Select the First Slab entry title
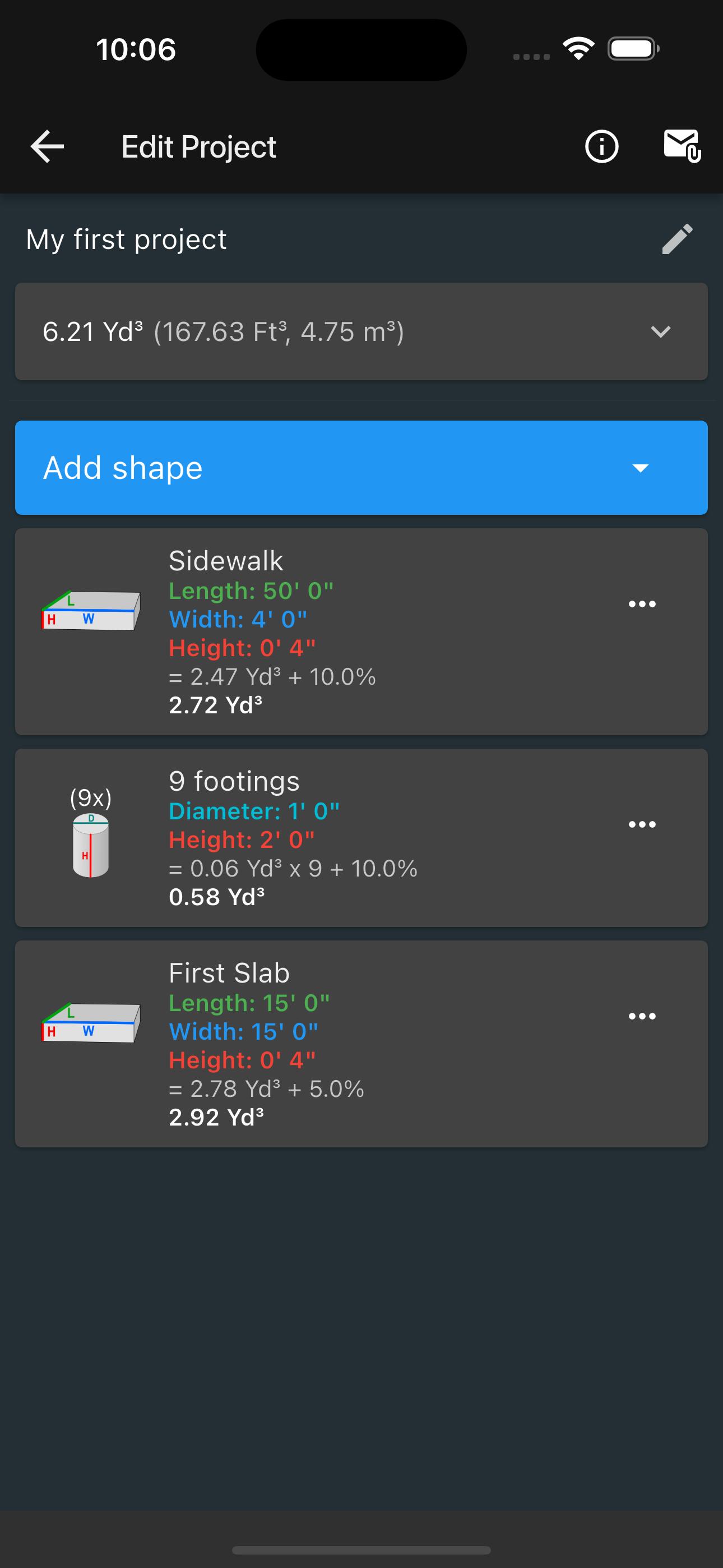 coord(229,972)
